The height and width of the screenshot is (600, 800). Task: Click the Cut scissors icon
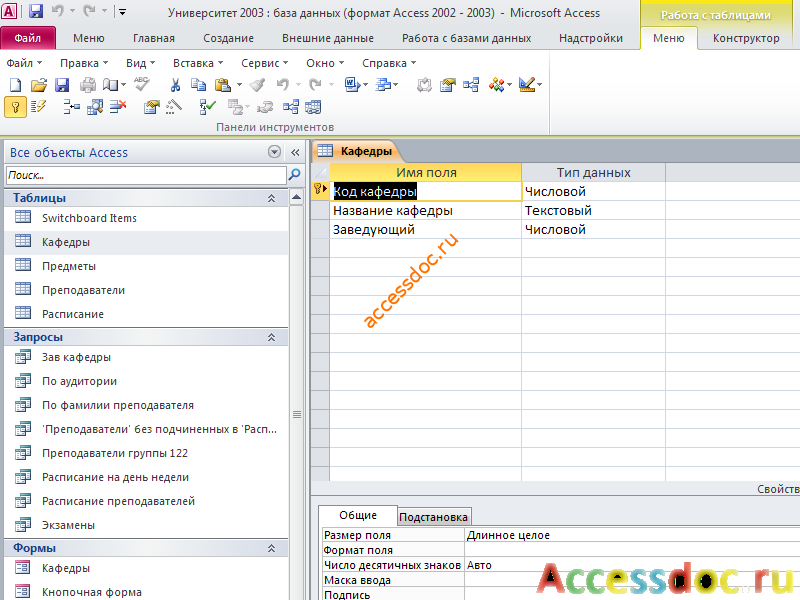pyautogui.click(x=176, y=85)
